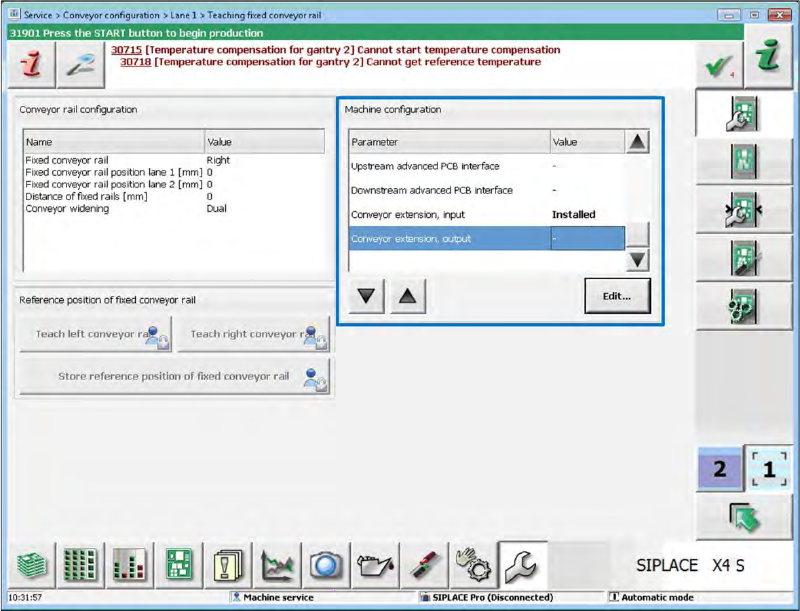Open the camera vision icon
Screen dimensions: 800x611
click(326, 565)
